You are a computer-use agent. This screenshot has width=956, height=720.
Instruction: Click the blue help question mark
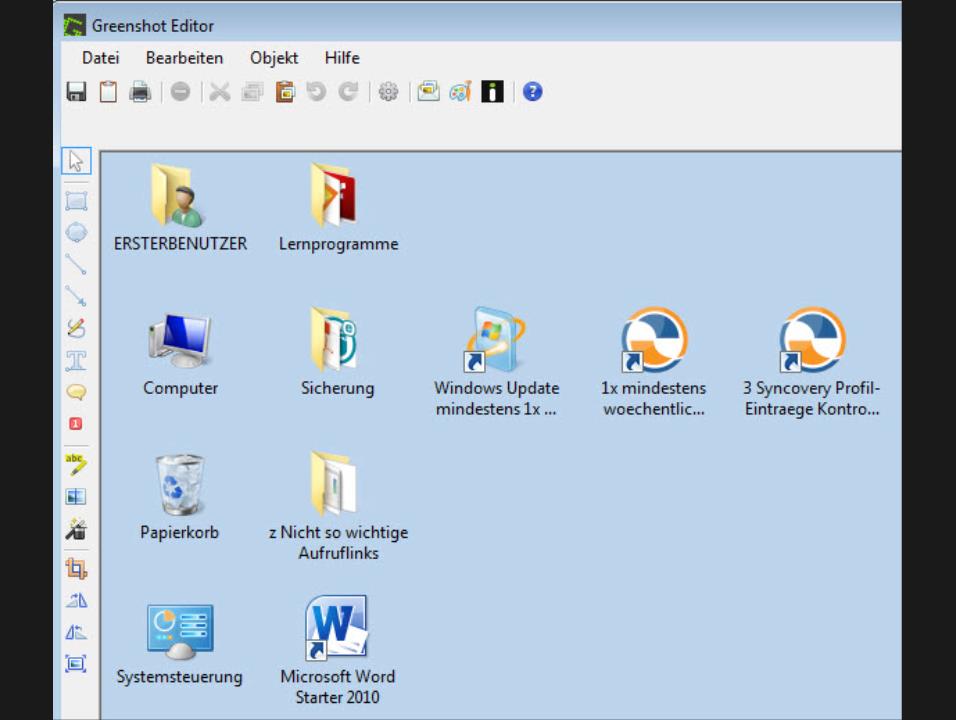533,92
